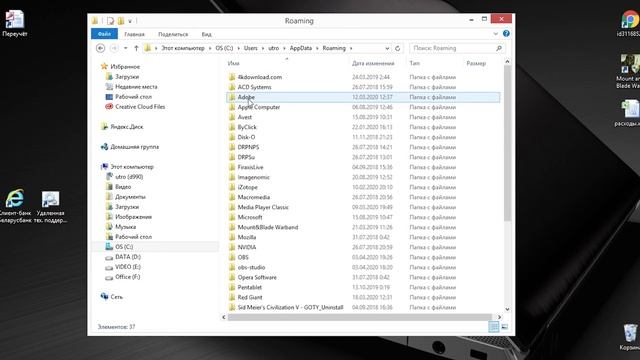The height and width of the screenshot is (360, 640).
Task: Switch to details view layout icon
Action: pos(493,327)
